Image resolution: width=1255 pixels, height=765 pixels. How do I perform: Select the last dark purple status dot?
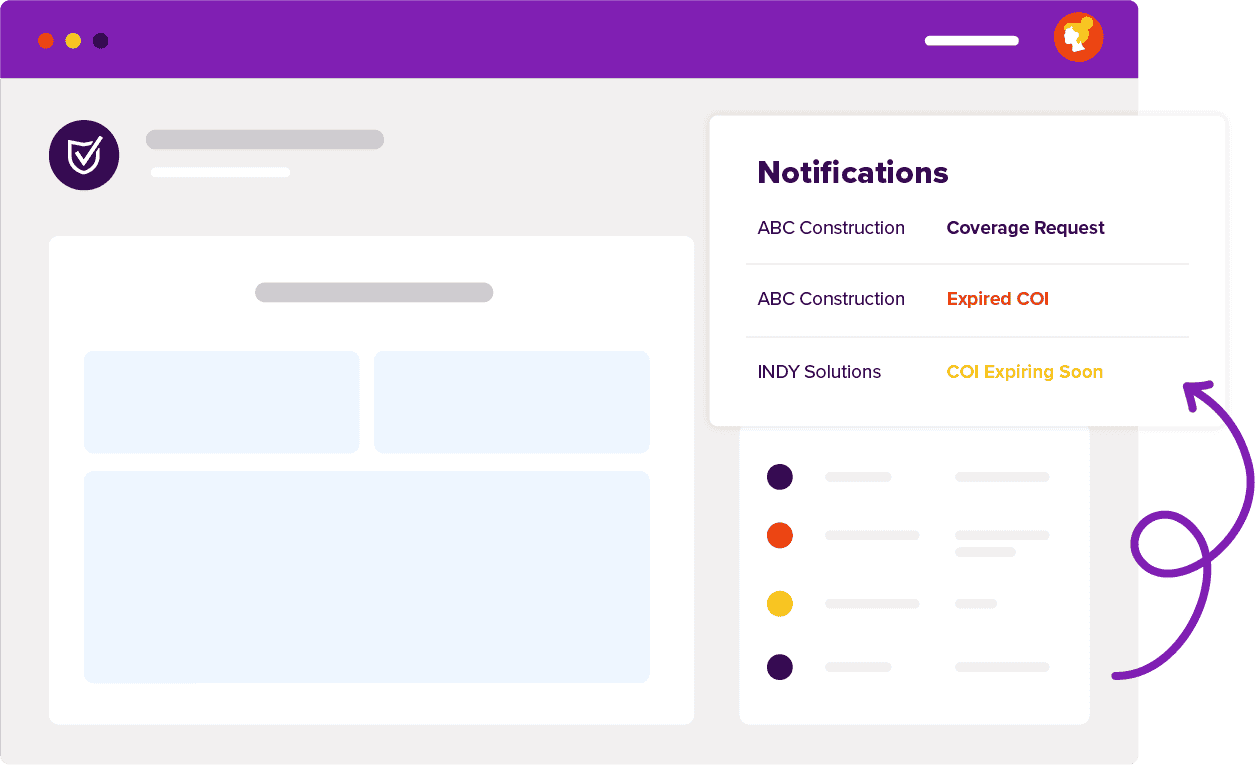pos(780,667)
